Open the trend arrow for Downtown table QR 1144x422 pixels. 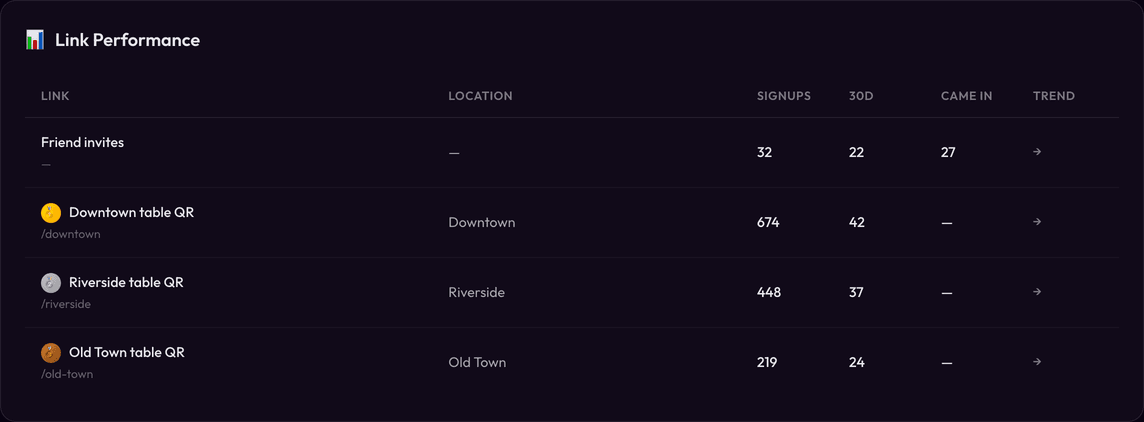1037,222
